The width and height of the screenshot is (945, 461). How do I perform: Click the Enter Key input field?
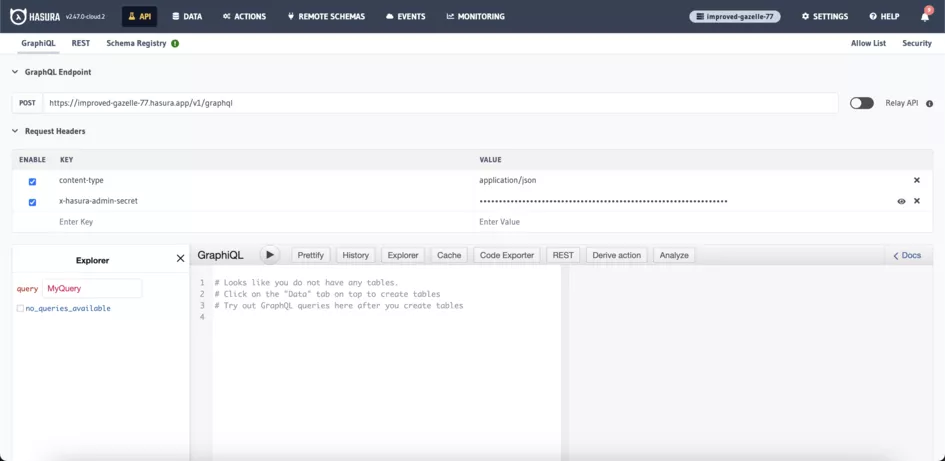click(265, 222)
